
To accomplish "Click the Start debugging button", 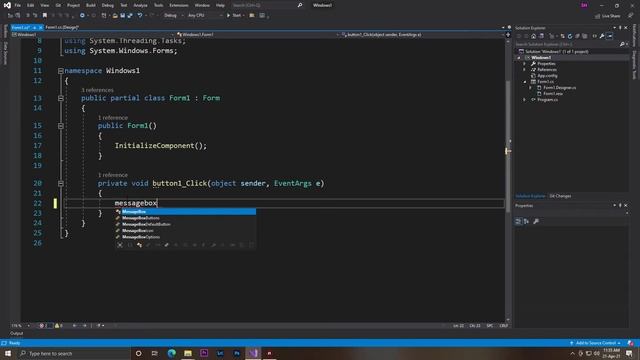I will (x=234, y=16).
